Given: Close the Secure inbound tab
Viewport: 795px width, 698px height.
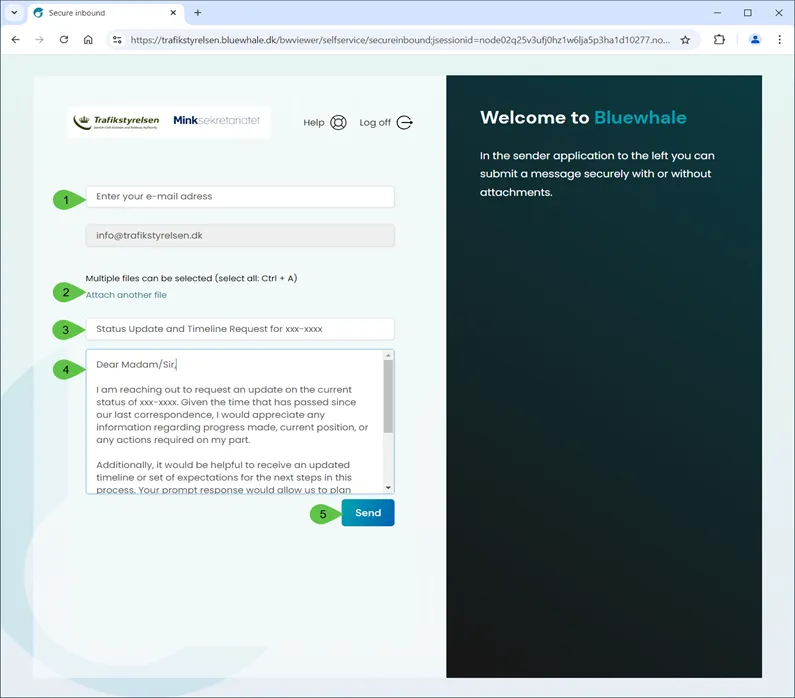Looking at the screenshot, I should (173, 13).
